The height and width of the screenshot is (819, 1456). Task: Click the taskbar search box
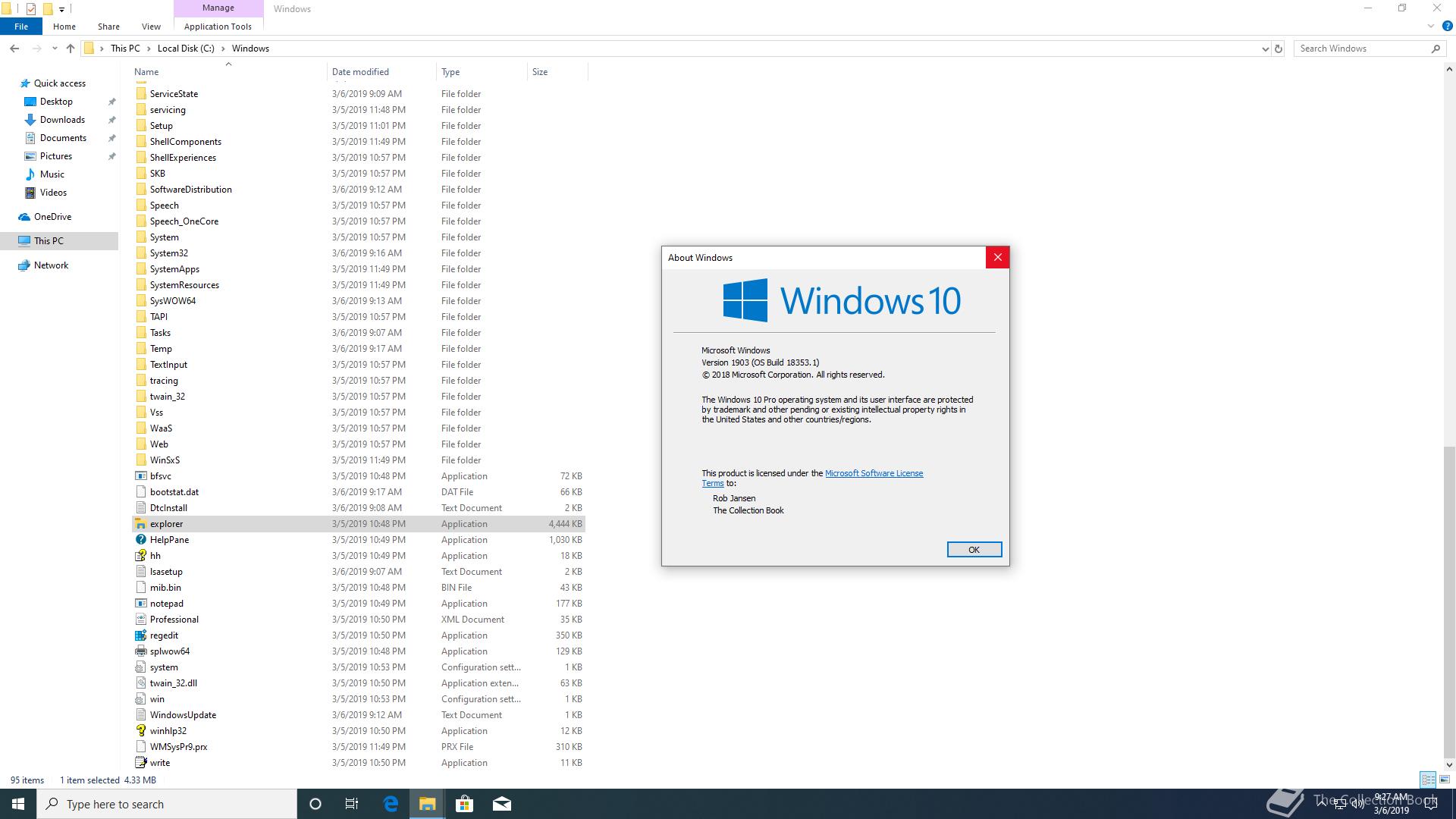(167, 804)
